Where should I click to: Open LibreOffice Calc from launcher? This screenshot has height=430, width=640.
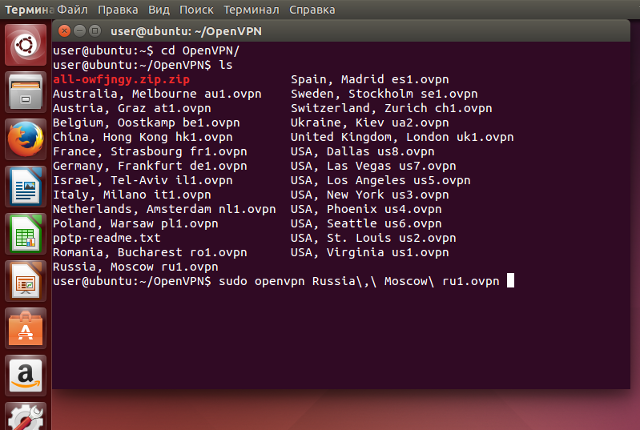[x=25, y=234]
